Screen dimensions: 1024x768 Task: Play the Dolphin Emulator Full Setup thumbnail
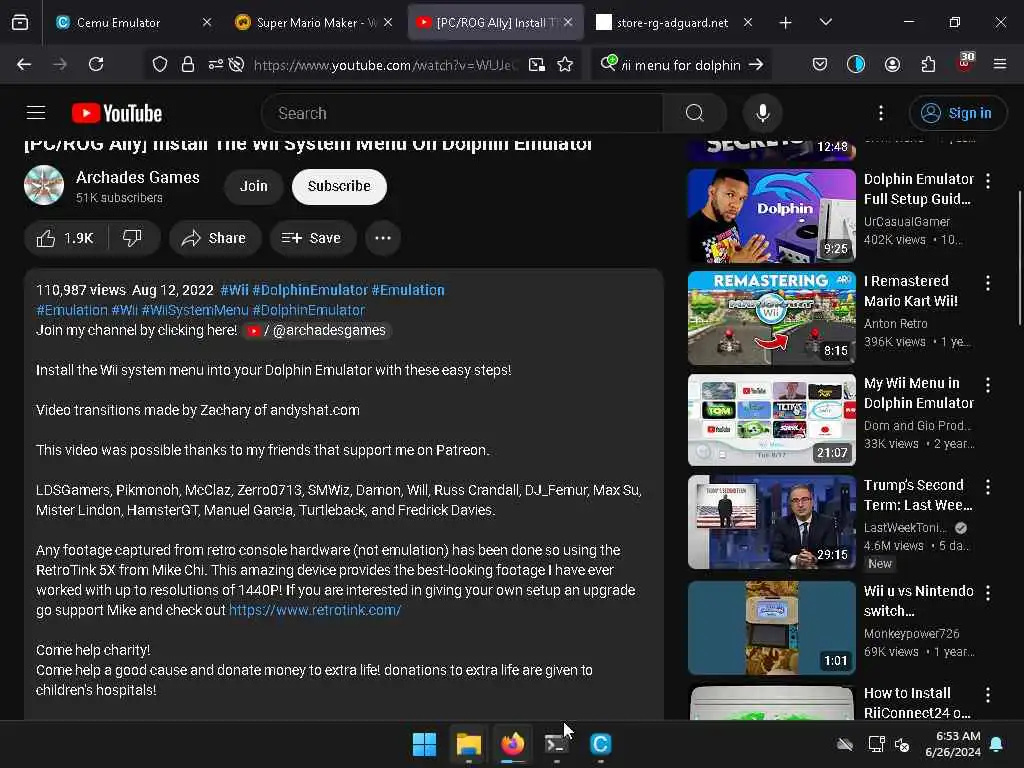pyautogui.click(x=771, y=216)
